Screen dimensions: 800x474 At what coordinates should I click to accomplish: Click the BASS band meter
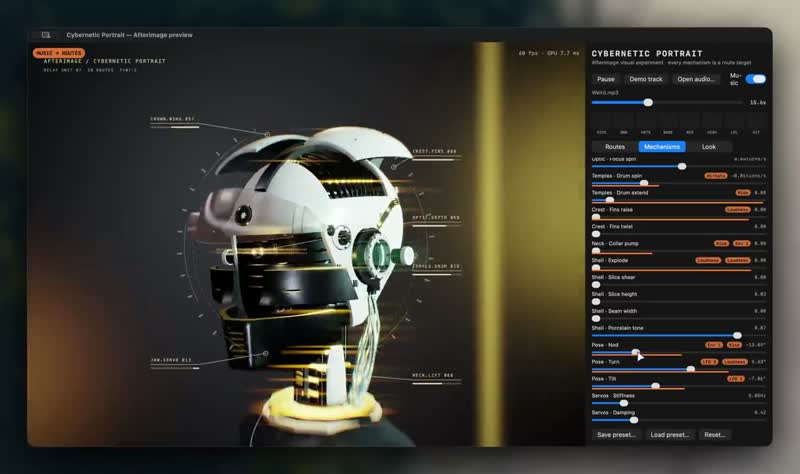pyautogui.click(x=668, y=124)
